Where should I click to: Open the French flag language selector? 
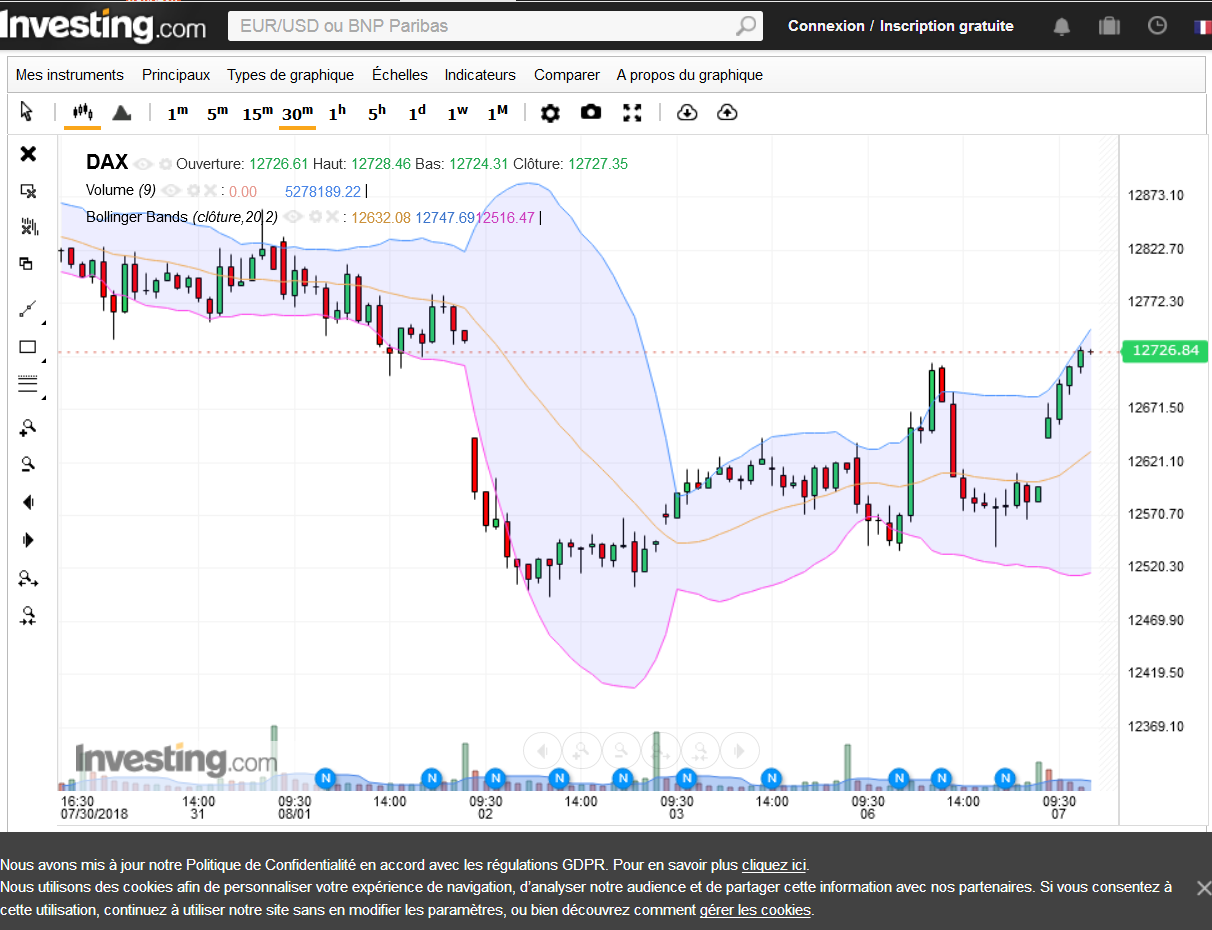[x=1202, y=26]
